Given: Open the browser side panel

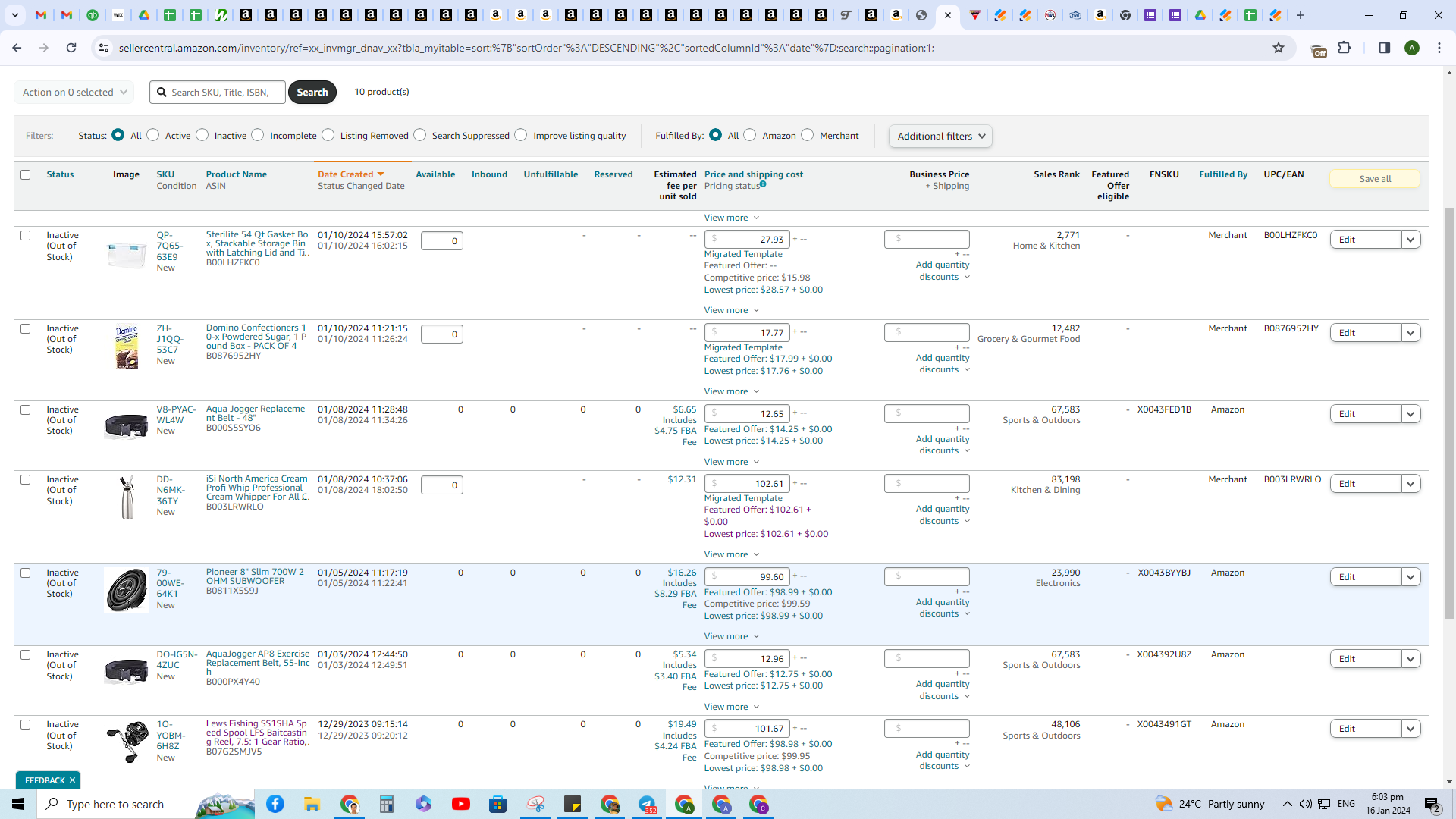Looking at the screenshot, I should pos(1385,48).
